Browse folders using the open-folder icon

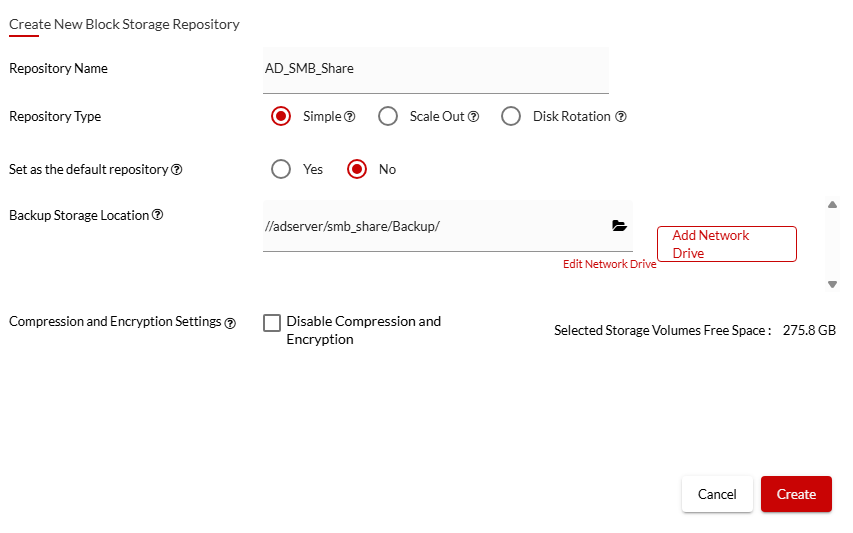point(619,226)
